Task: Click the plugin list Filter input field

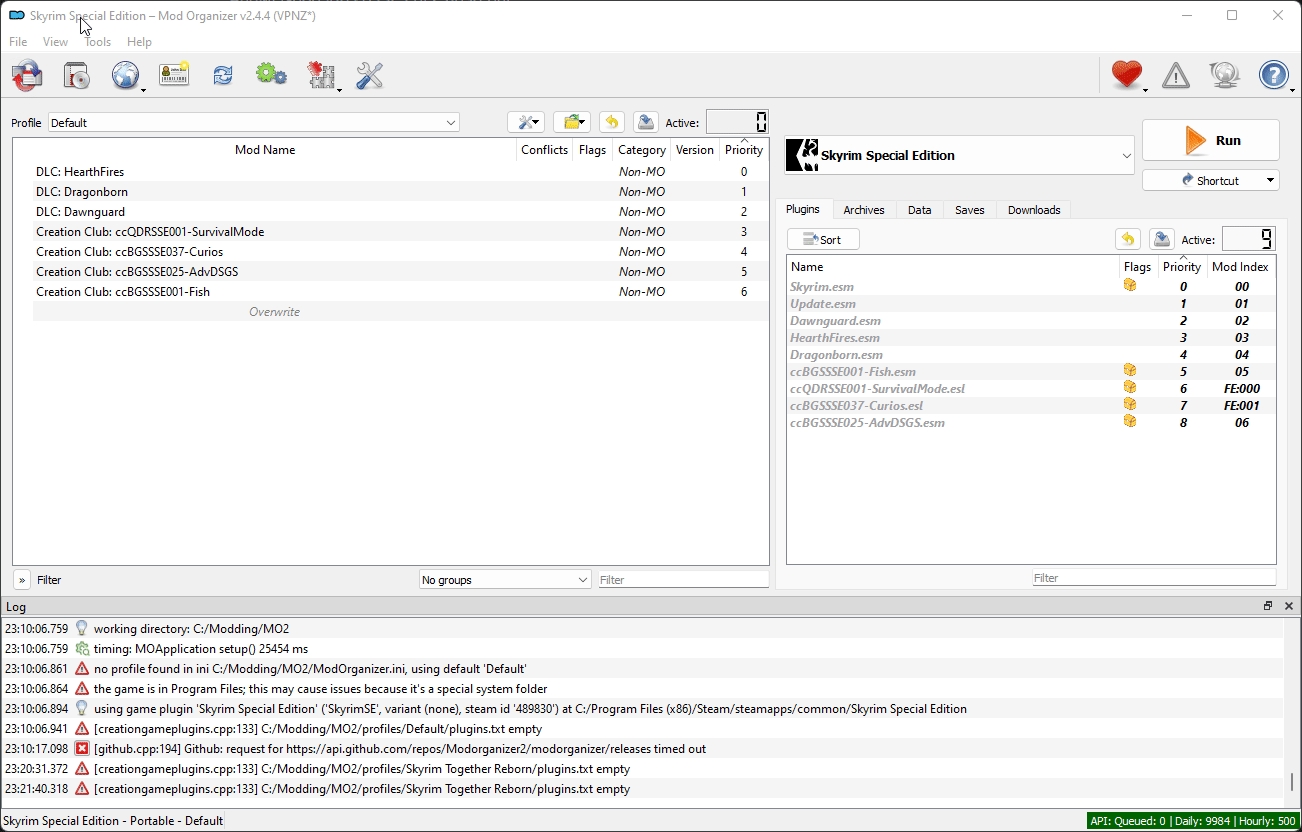Action: 1154,578
